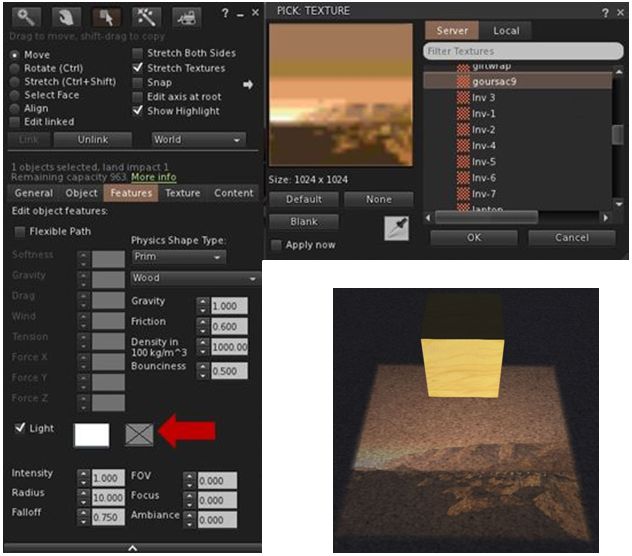Click the eyedropper icon in texture picker
The image size is (632, 556).
coord(396,228)
